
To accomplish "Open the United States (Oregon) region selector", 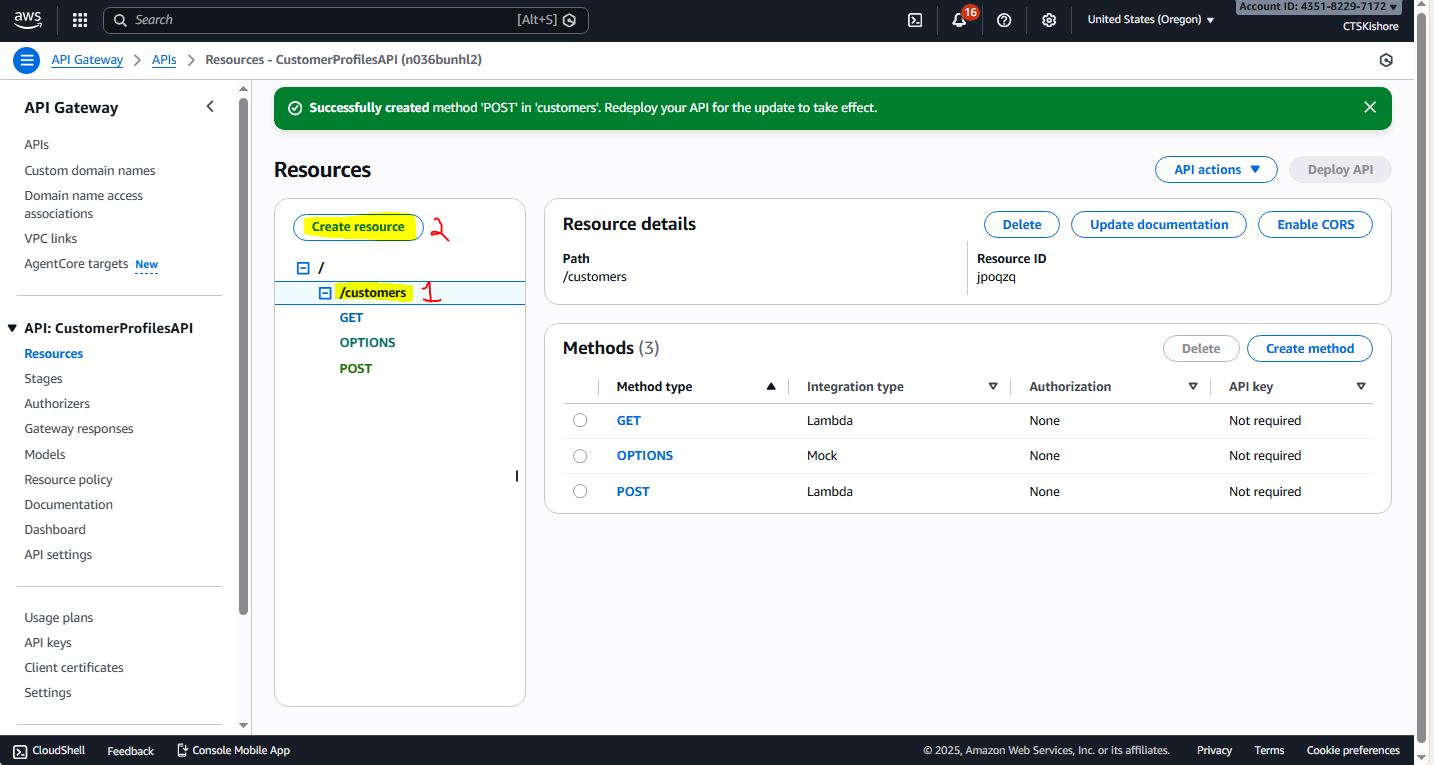I will click(x=1150, y=20).
